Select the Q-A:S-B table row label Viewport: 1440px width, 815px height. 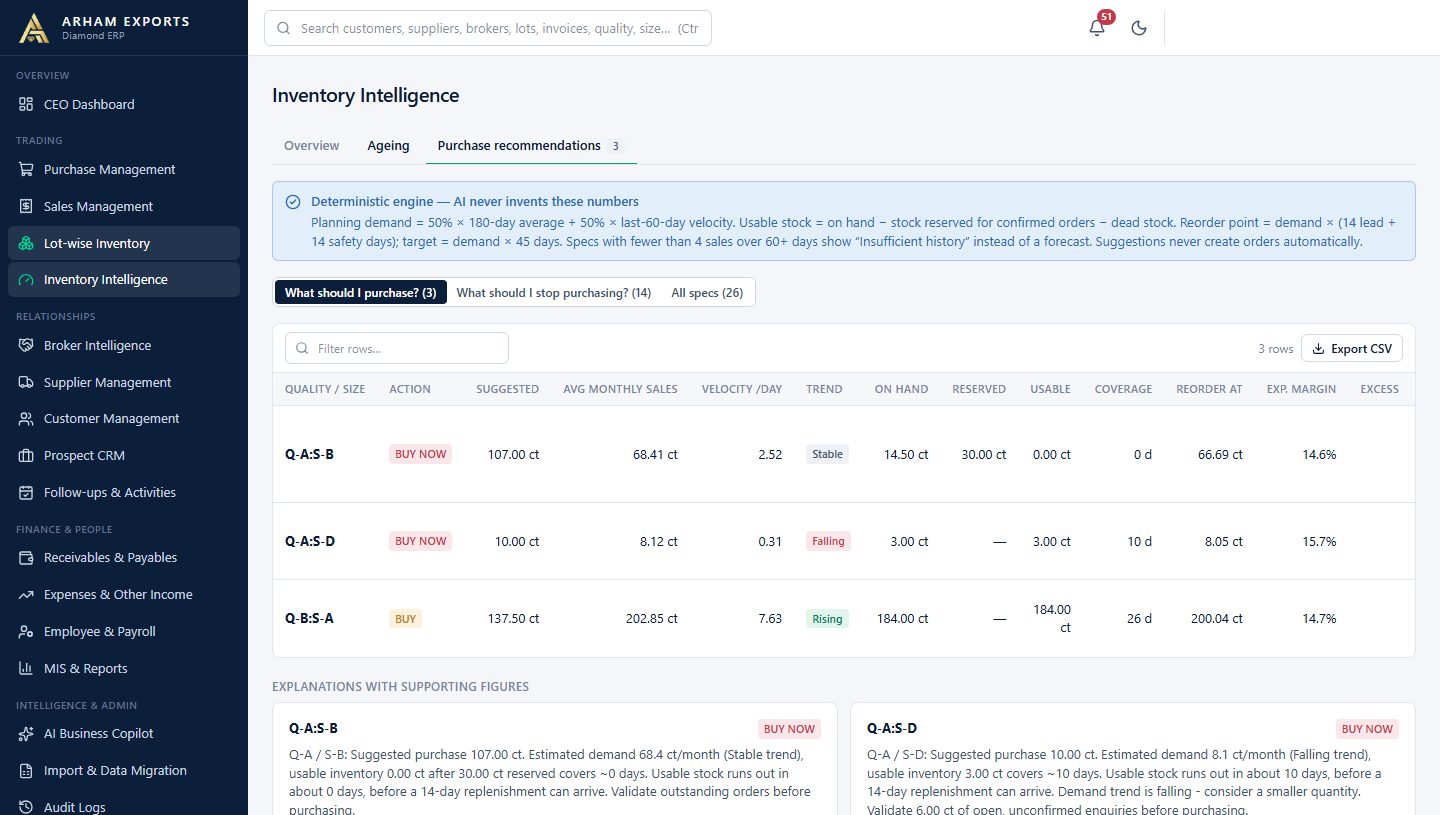[309, 454]
